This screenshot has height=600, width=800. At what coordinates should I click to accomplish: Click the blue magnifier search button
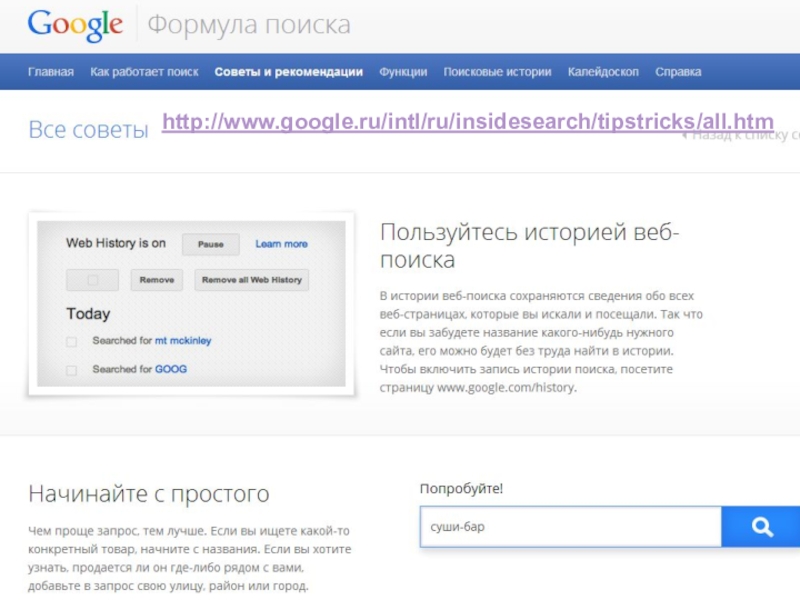761,526
